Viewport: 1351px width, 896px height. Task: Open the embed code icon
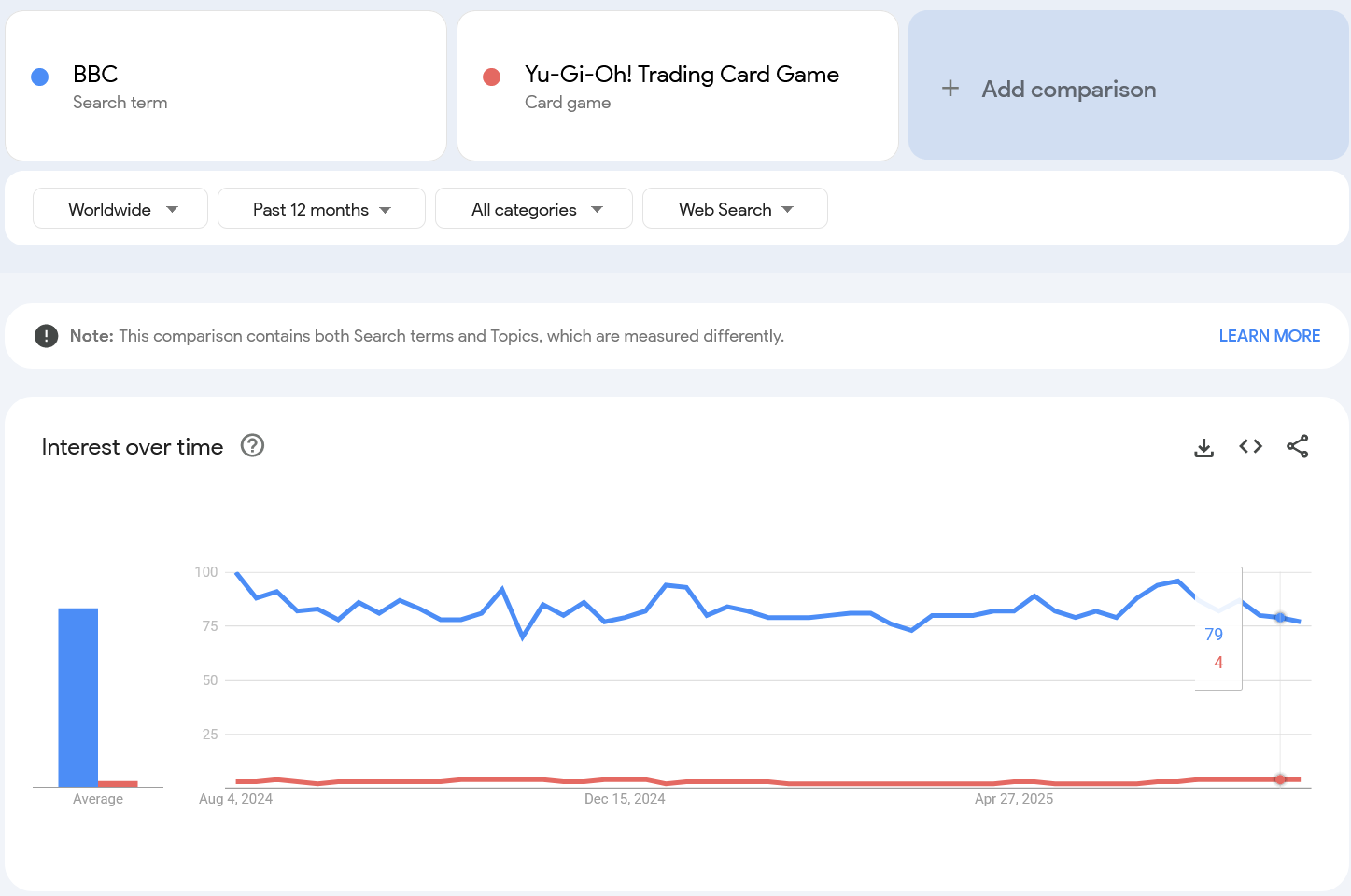point(1251,447)
